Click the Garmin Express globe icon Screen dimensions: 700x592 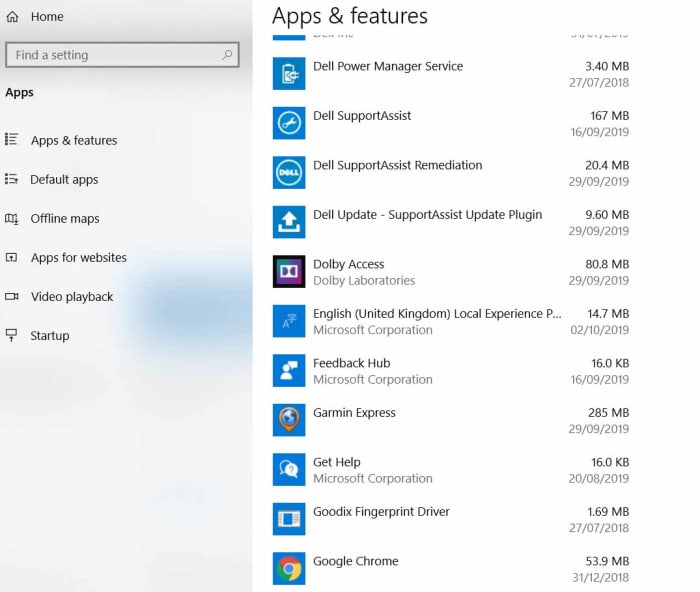coord(289,420)
